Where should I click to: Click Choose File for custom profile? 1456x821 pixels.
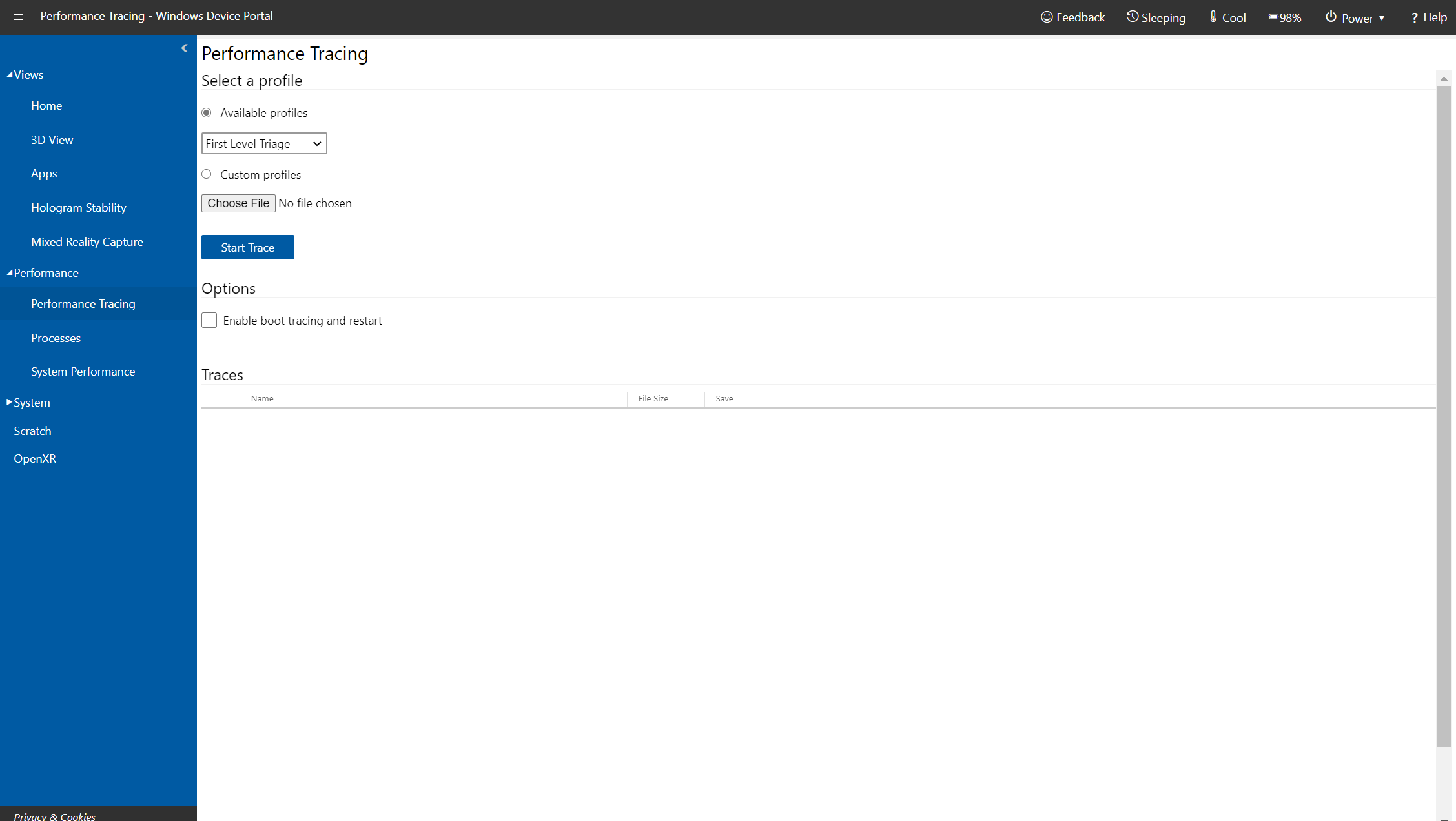[238, 203]
